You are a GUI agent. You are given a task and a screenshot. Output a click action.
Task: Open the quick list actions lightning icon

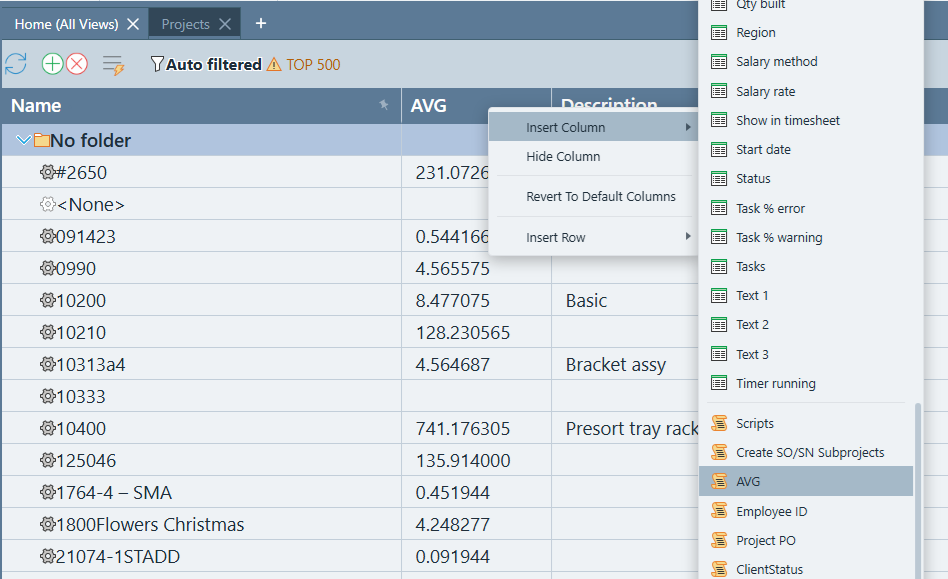(113, 65)
